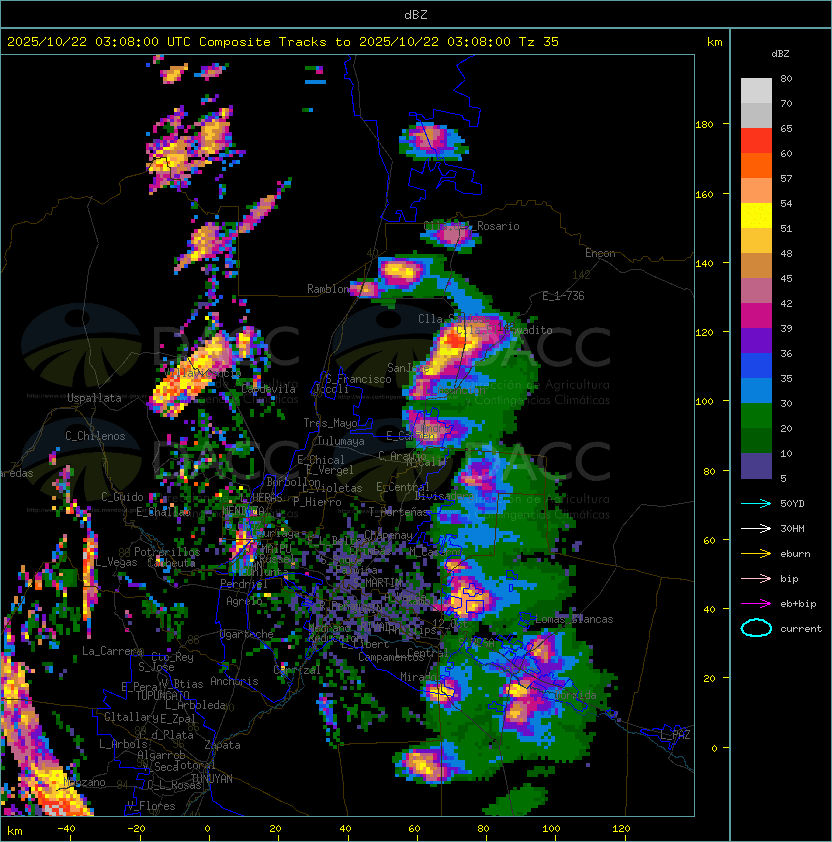Screen dimensions: 832x842
Task: Click the current legend label
Action: (x=801, y=629)
